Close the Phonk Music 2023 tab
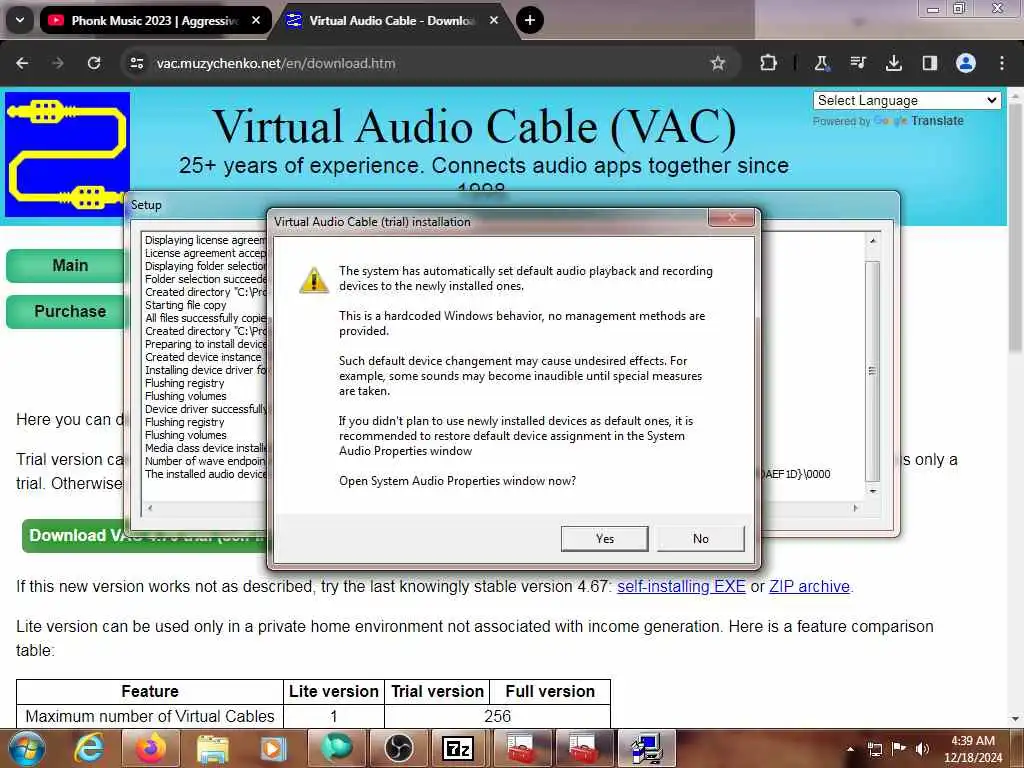1024x768 pixels. (256, 20)
